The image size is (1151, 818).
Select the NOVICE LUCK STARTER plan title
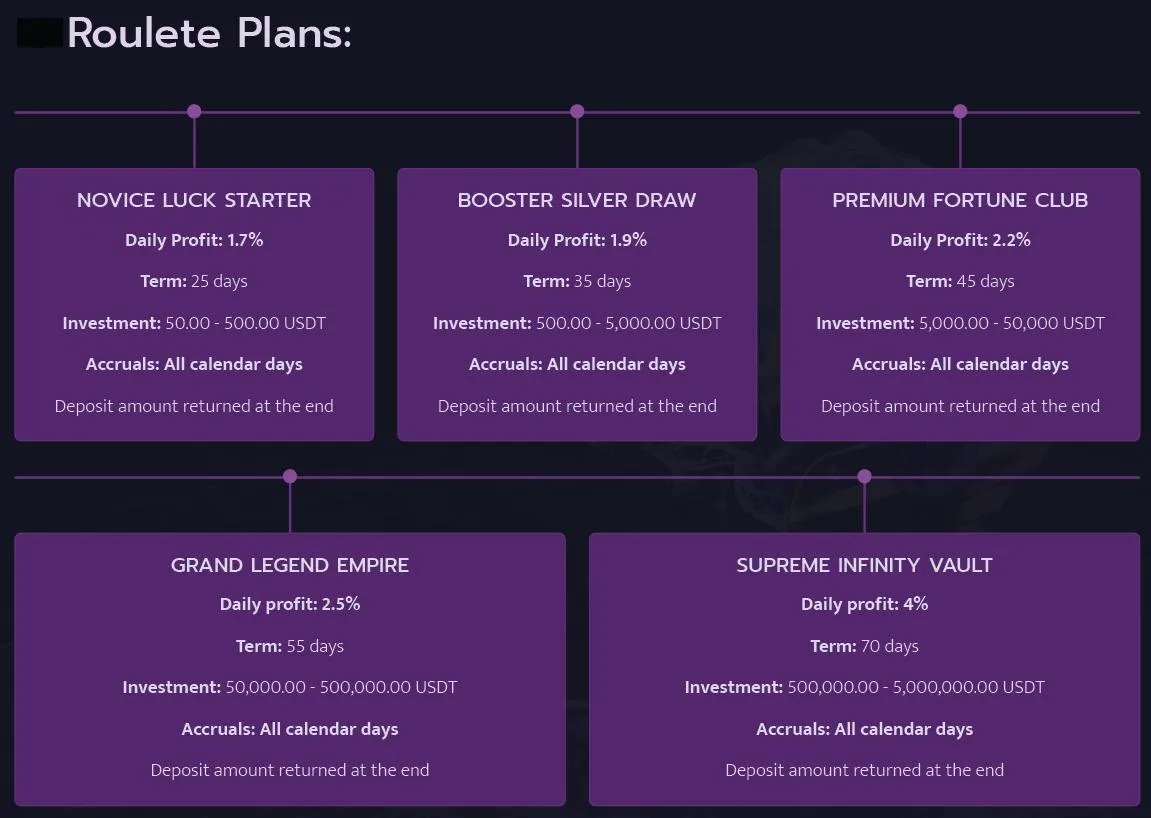(194, 200)
